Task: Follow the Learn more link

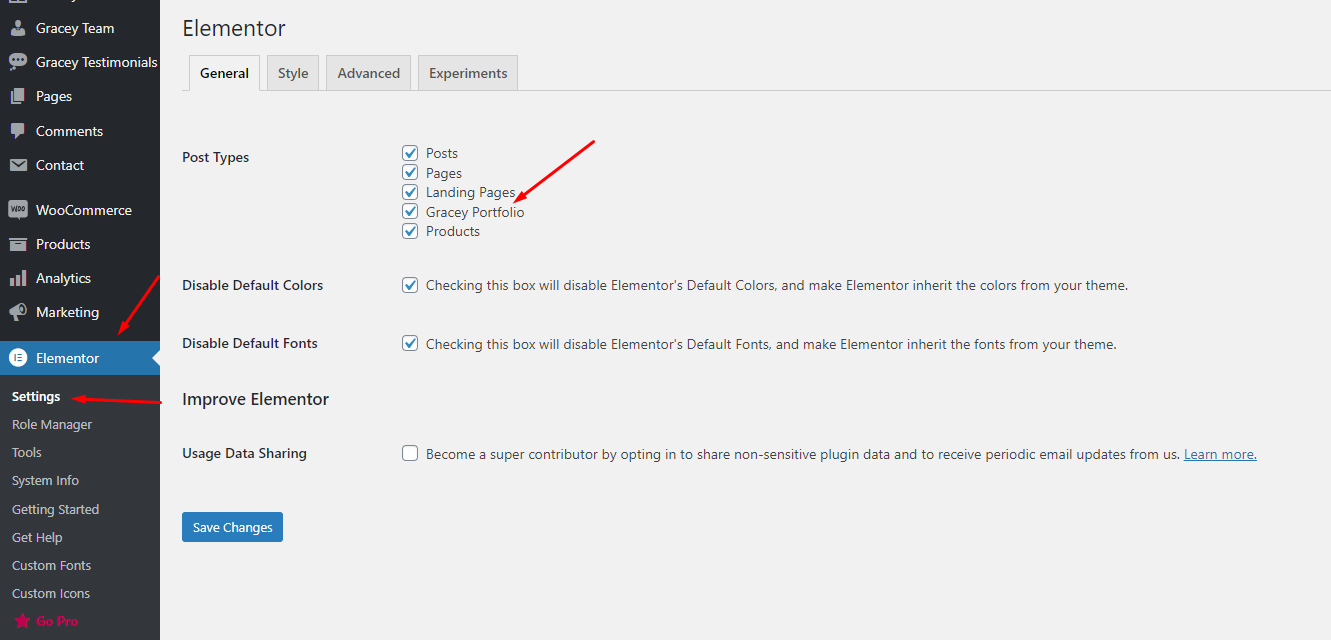Action: click(x=1220, y=454)
